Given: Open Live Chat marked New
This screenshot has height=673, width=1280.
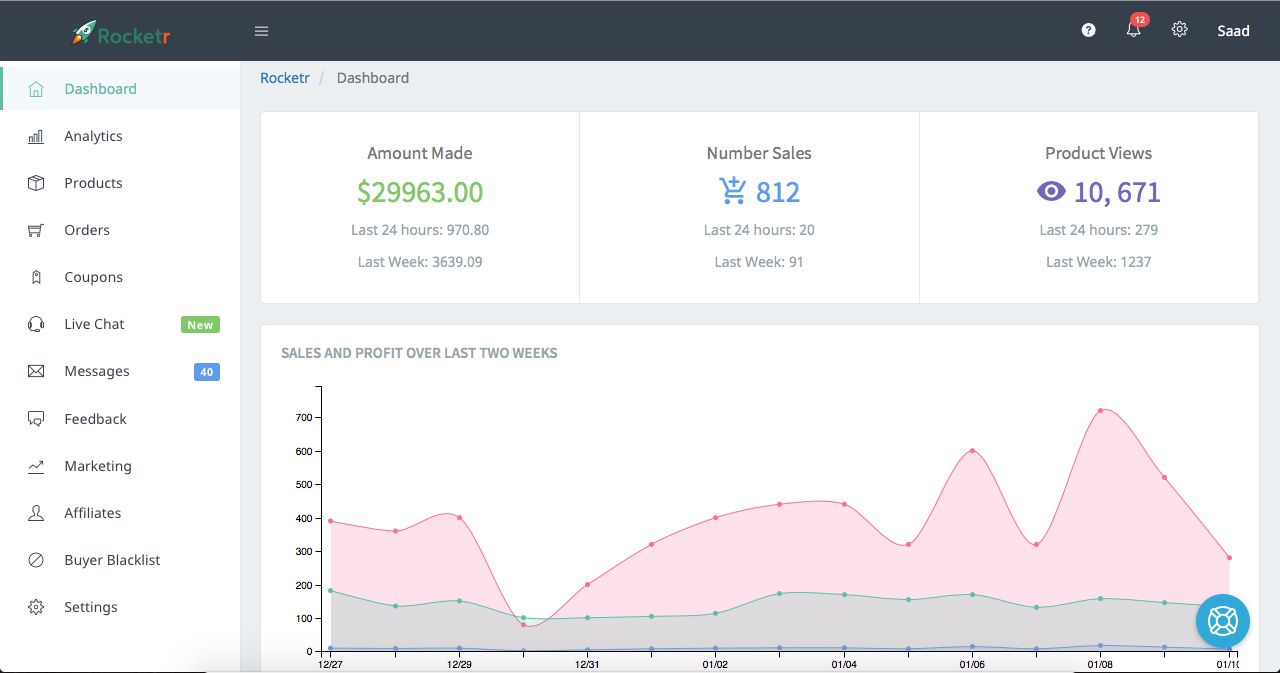Looking at the screenshot, I should [94, 324].
